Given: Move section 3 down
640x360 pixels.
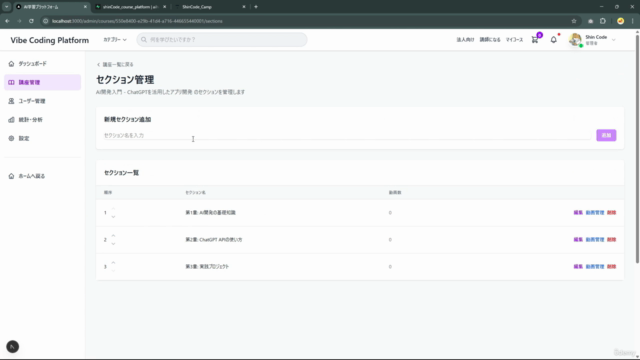Looking at the screenshot, I should pos(113,270).
